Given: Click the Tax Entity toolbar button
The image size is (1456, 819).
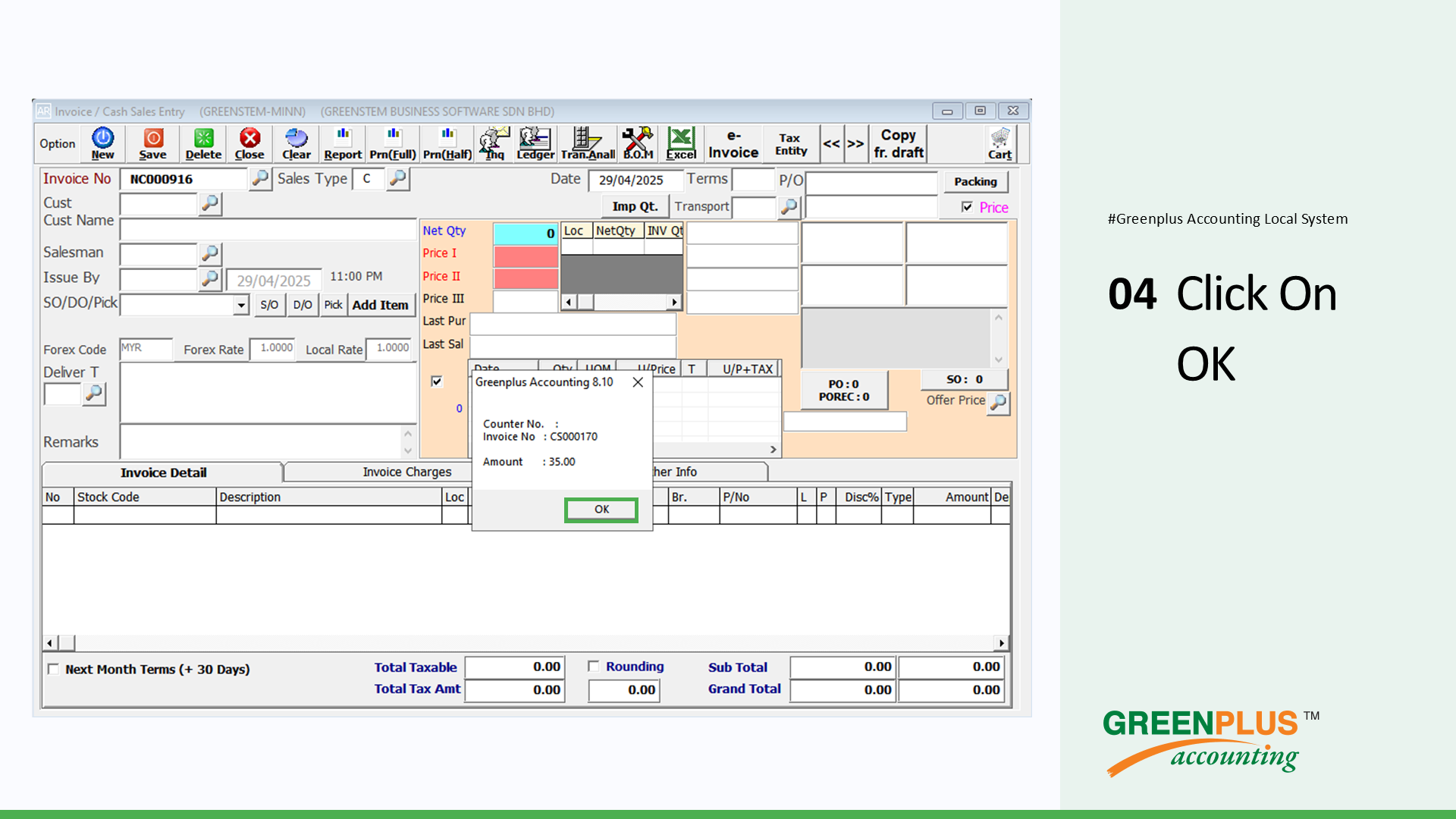Looking at the screenshot, I should tap(791, 144).
